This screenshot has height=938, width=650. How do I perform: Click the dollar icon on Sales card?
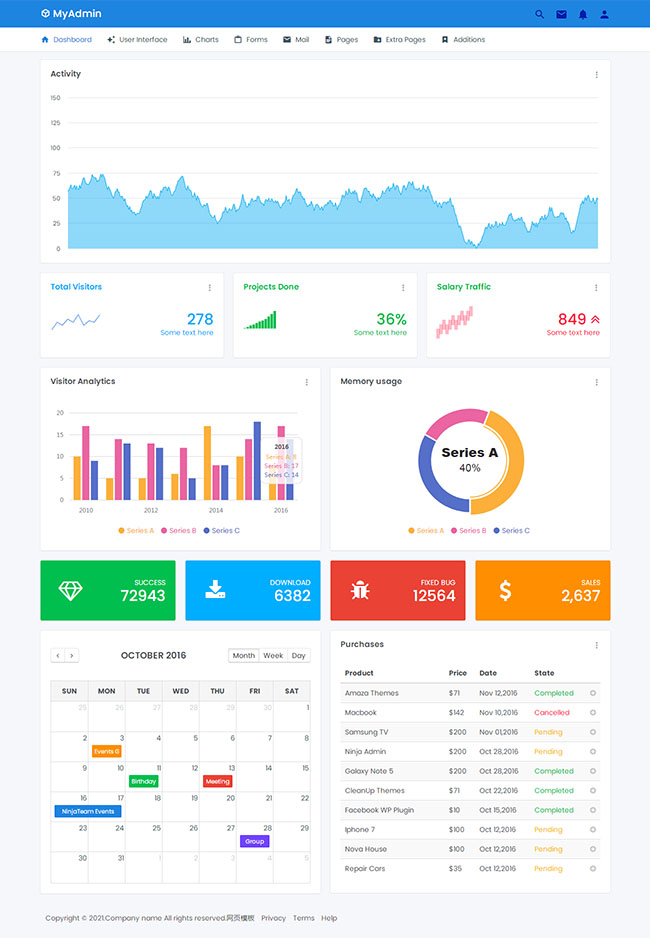(505, 590)
